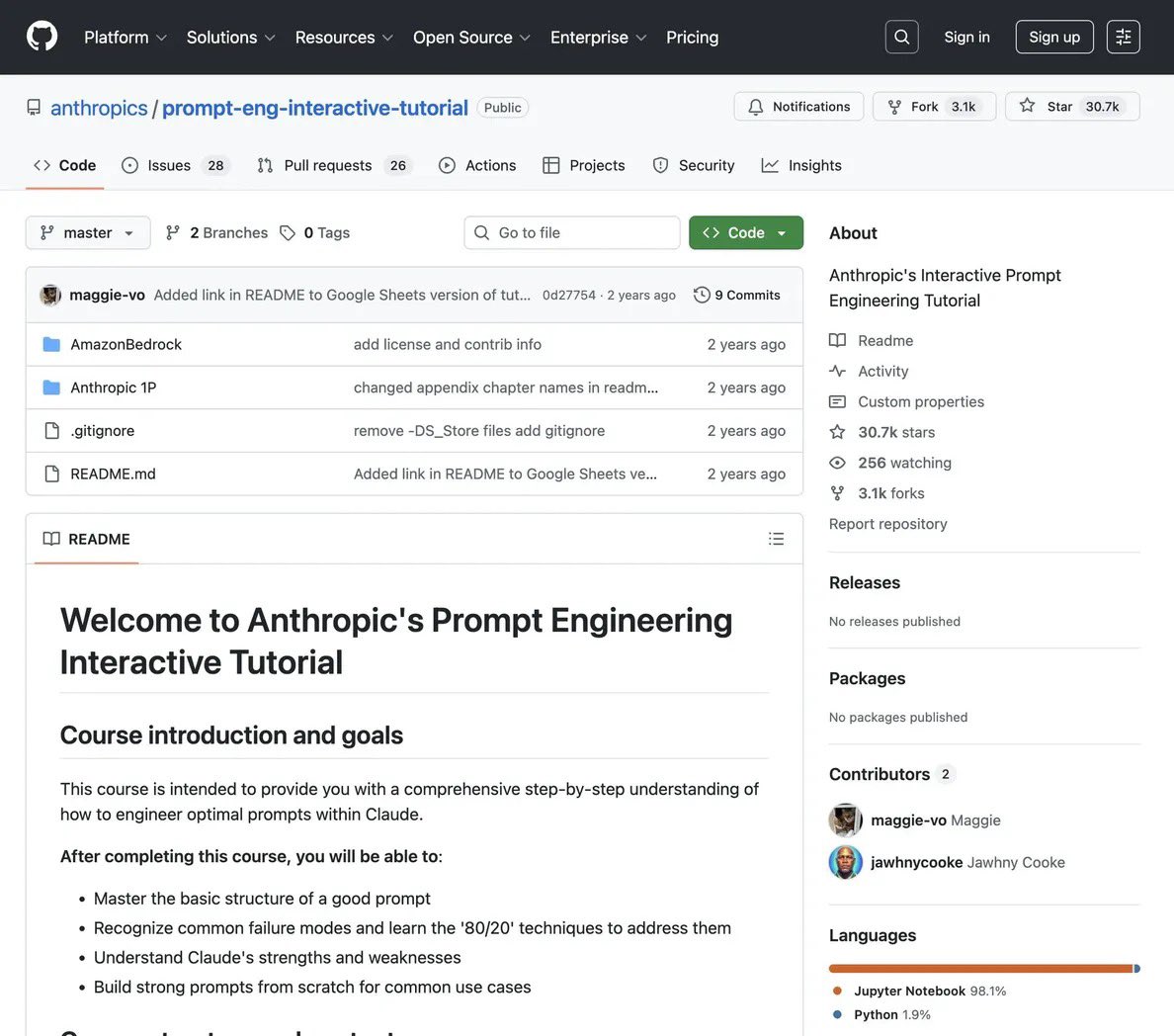Click the note icon beside Custom properties
The height and width of the screenshot is (1036, 1174).
tap(837, 401)
